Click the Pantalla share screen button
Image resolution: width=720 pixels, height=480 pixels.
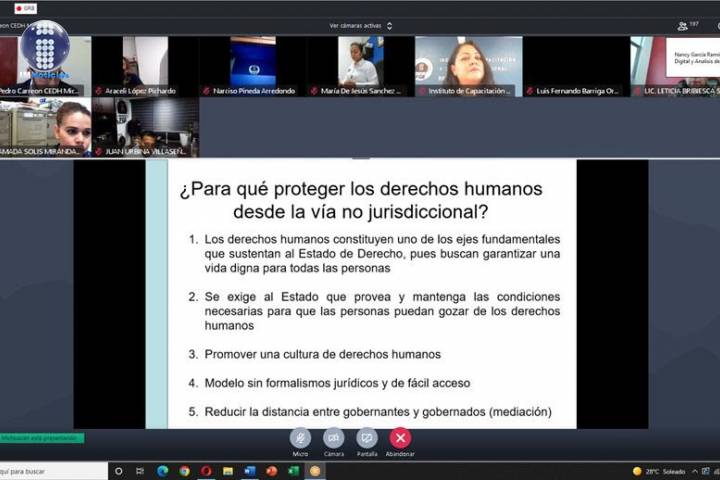(x=367, y=438)
